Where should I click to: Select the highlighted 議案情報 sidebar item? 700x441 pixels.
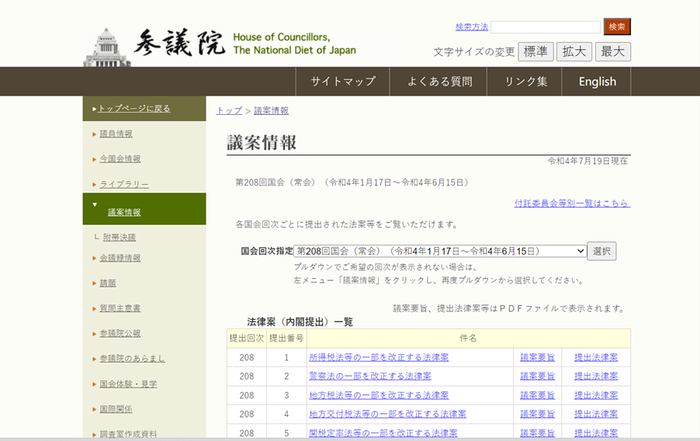tap(124, 212)
